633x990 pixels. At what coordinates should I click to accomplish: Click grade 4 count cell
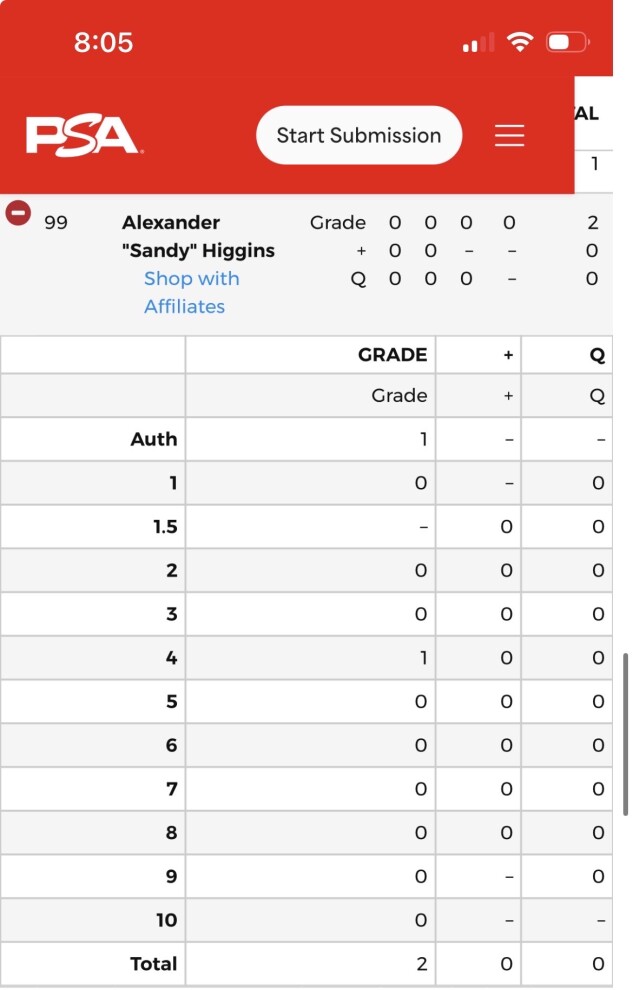(x=422, y=658)
